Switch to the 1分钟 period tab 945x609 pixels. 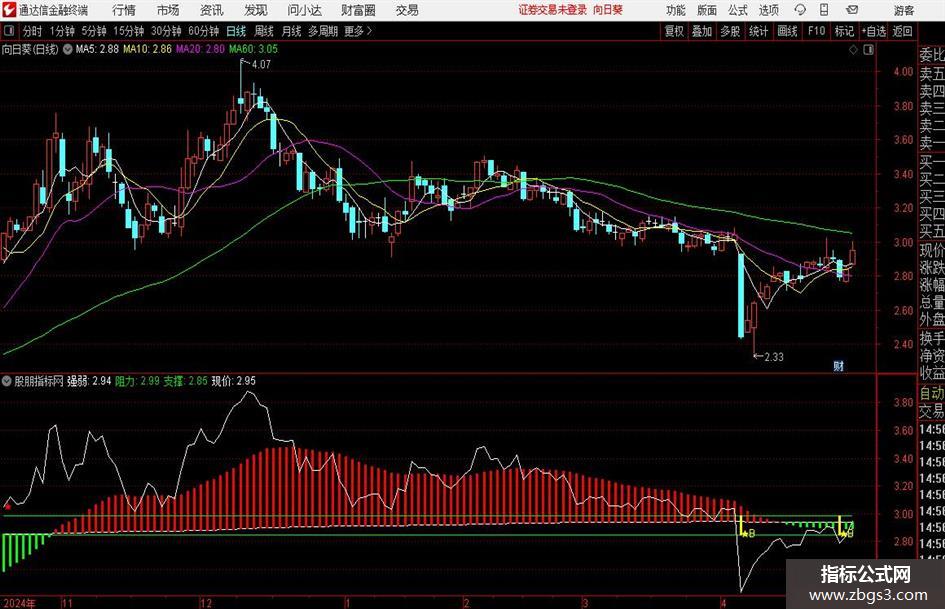coord(62,31)
